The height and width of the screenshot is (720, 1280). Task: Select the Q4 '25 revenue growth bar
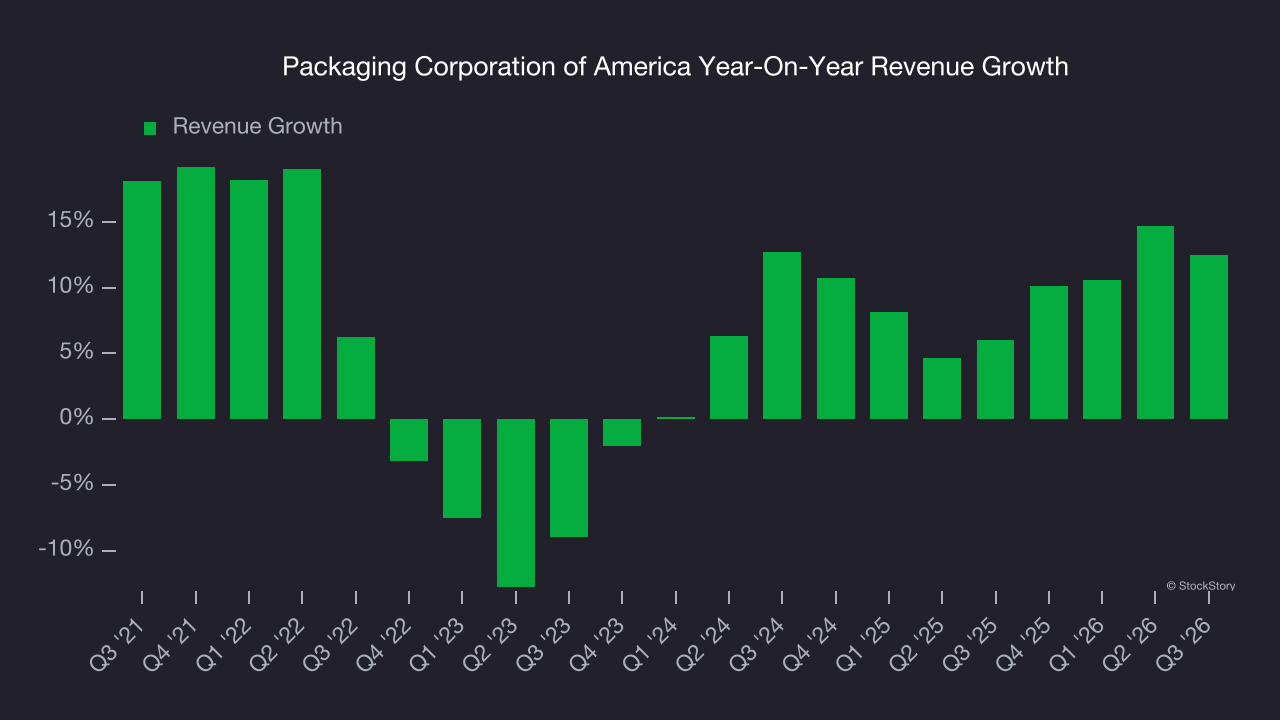tap(1049, 352)
